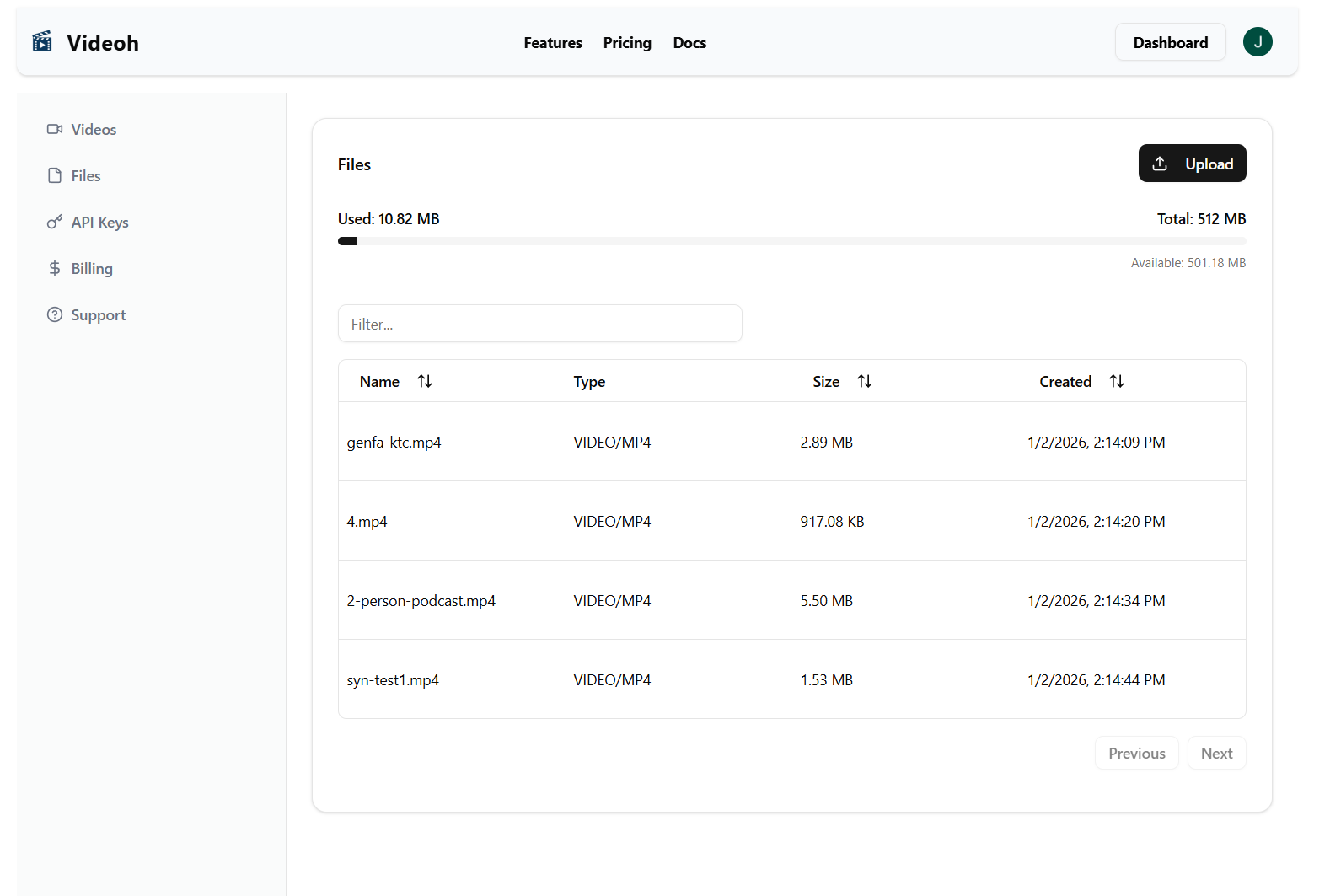Click VIDEO/MP4 type in 4.mp4 row
Viewport: 1330px width, 896px height.
pyautogui.click(x=612, y=521)
